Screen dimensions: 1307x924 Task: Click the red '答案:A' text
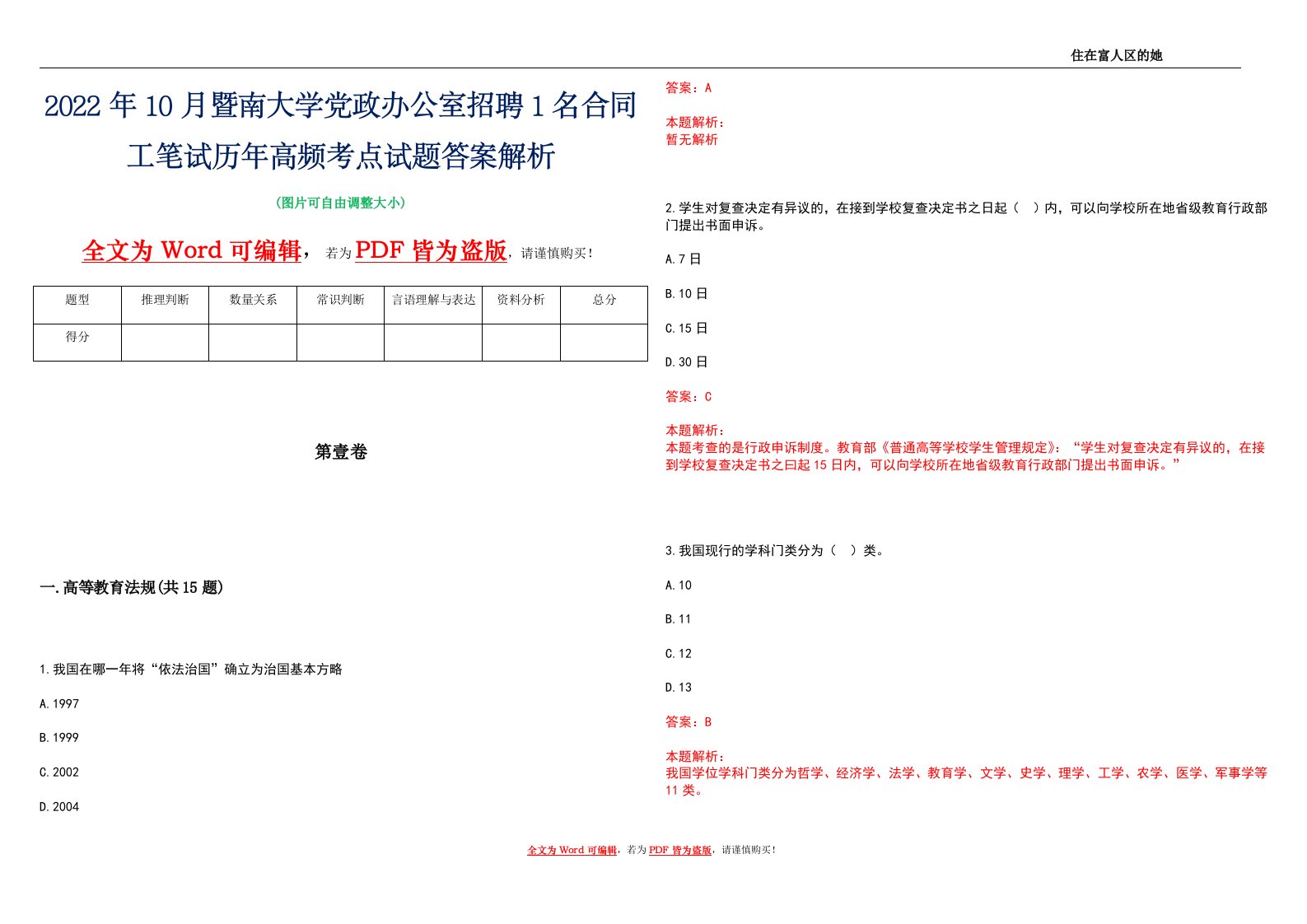click(689, 88)
